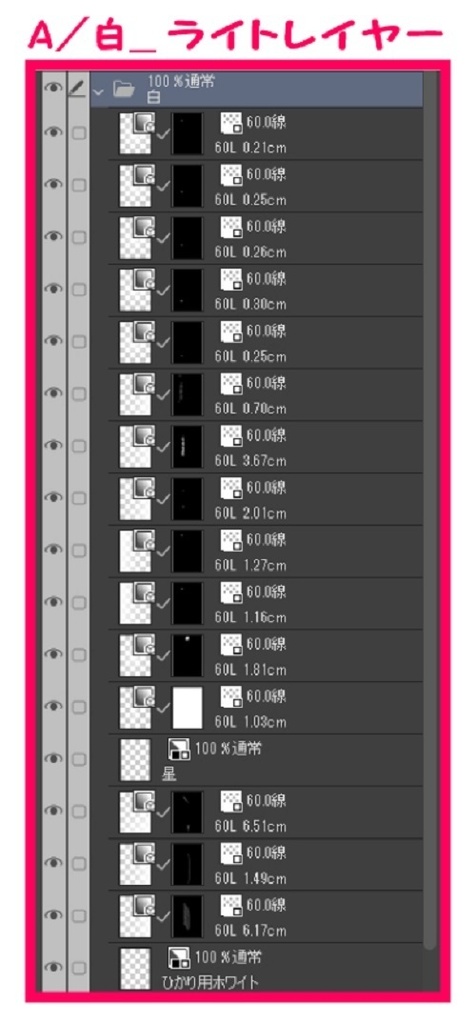This screenshot has height=1024, width=476.
Task: Click the tone icon of the 60L 2.01cm layer
Action: [231, 488]
